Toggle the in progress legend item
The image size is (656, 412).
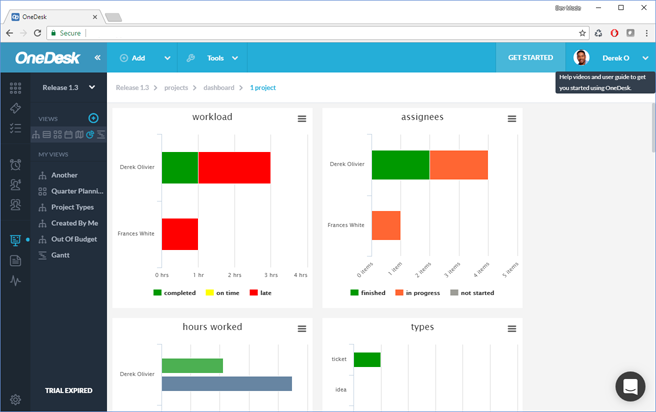point(418,293)
